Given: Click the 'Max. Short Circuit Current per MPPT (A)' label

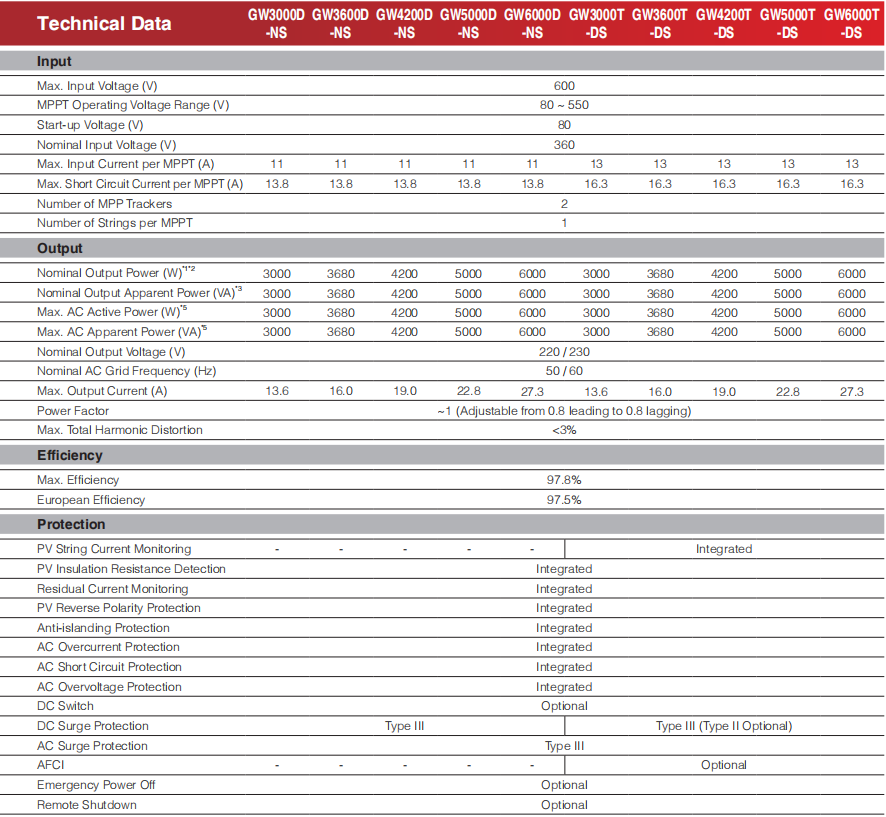Looking at the screenshot, I should (x=140, y=184).
